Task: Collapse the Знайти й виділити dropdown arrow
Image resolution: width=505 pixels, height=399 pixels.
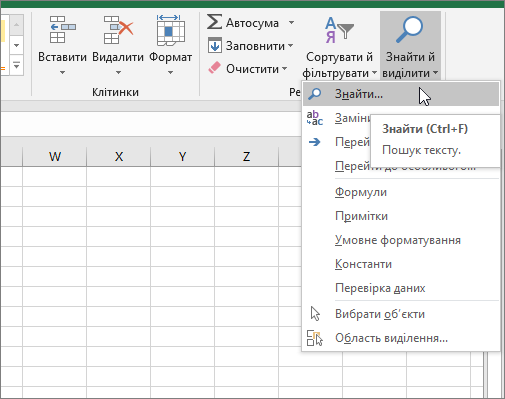Action: [x=435, y=73]
